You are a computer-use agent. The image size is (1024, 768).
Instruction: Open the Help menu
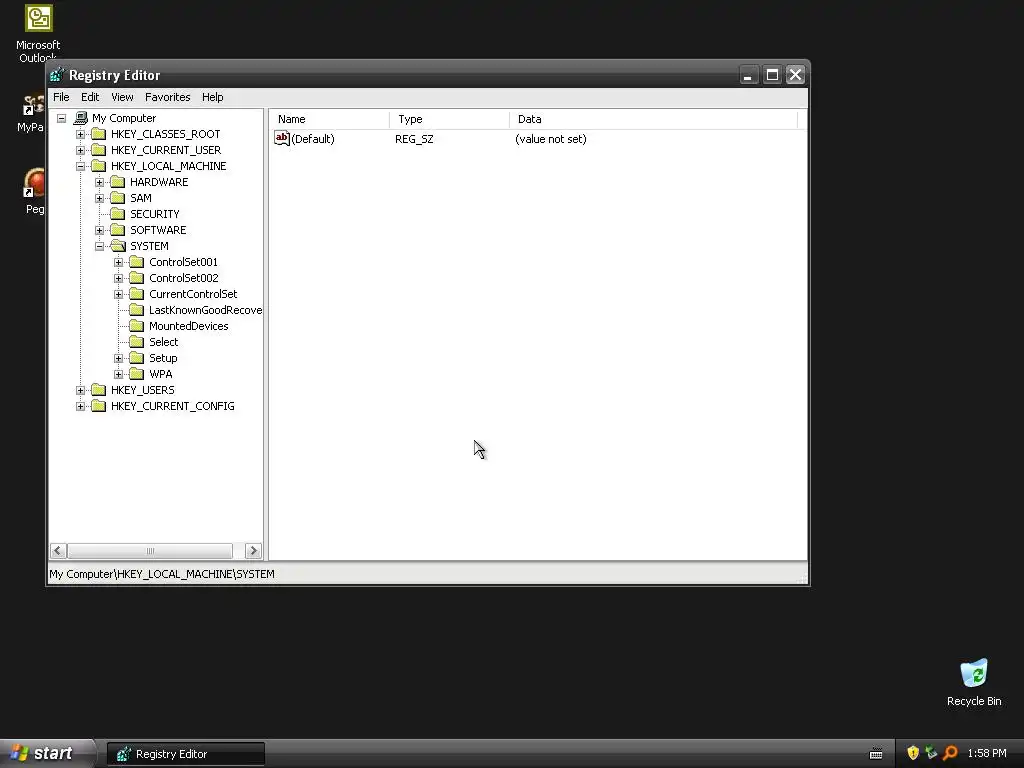tap(212, 97)
